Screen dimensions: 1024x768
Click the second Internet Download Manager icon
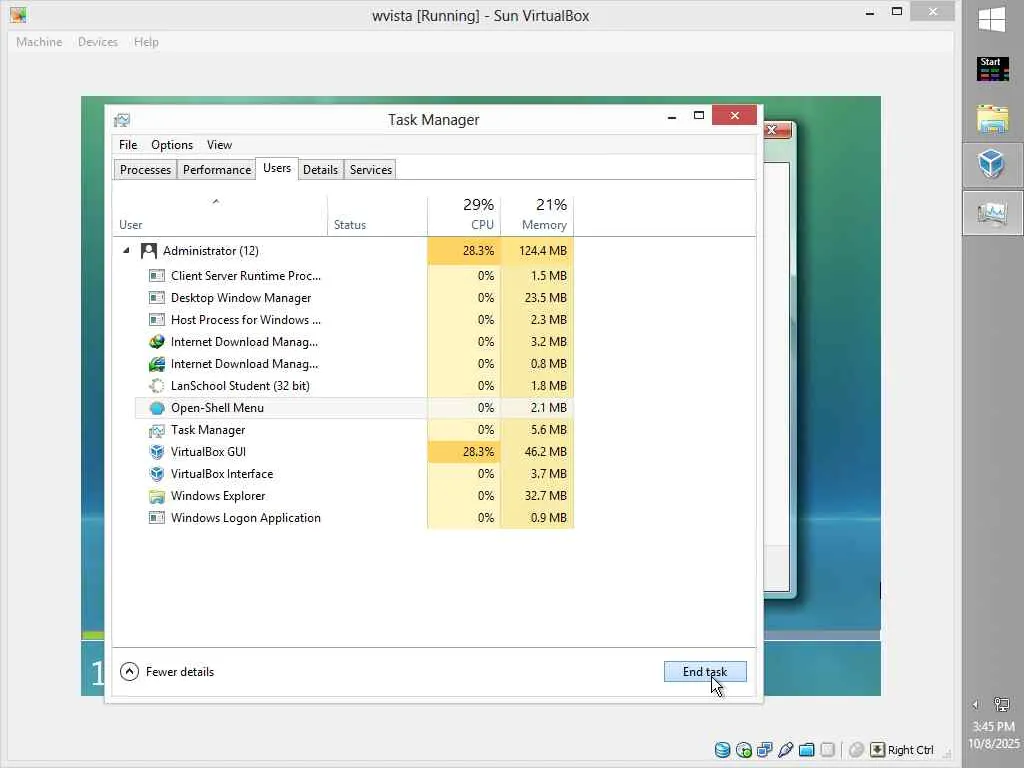[157, 364]
